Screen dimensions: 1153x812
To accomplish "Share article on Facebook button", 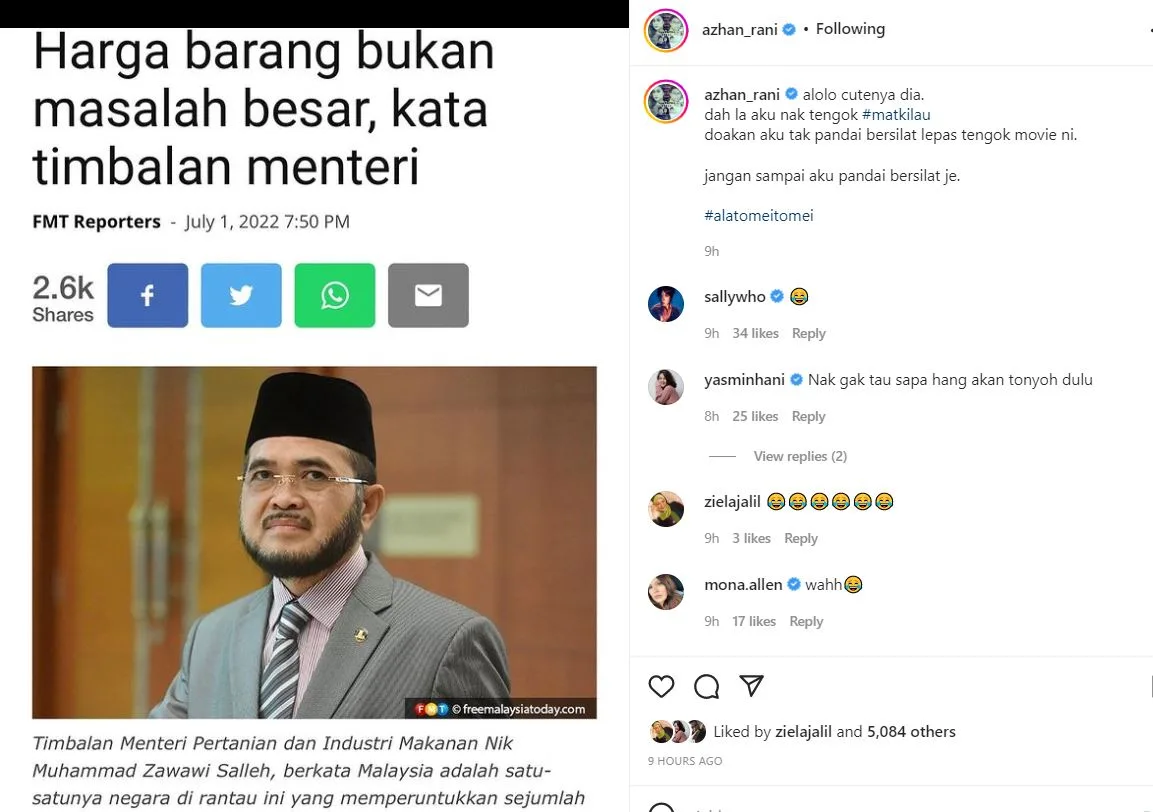I will (x=148, y=295).
